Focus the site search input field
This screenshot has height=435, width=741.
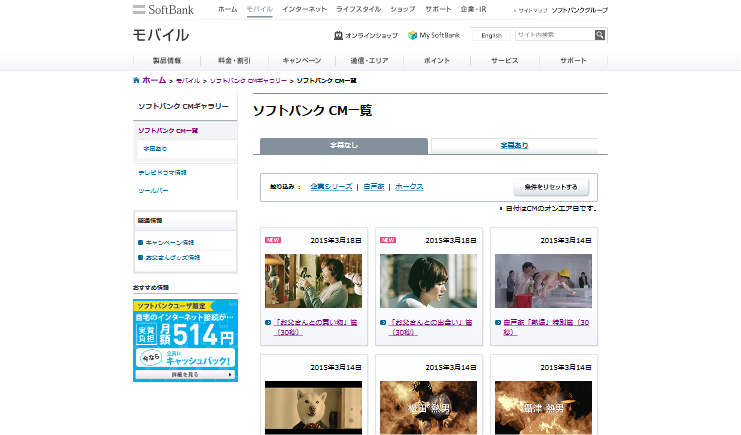point(554,35)
